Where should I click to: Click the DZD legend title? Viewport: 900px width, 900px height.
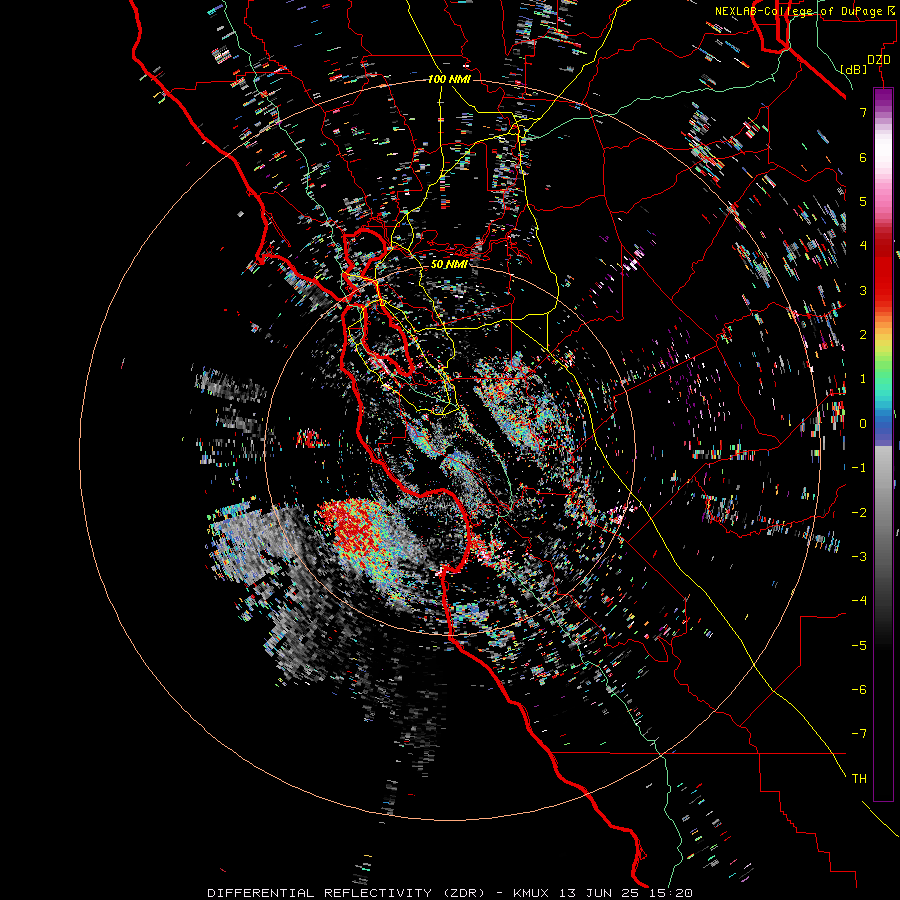(879, 60)
